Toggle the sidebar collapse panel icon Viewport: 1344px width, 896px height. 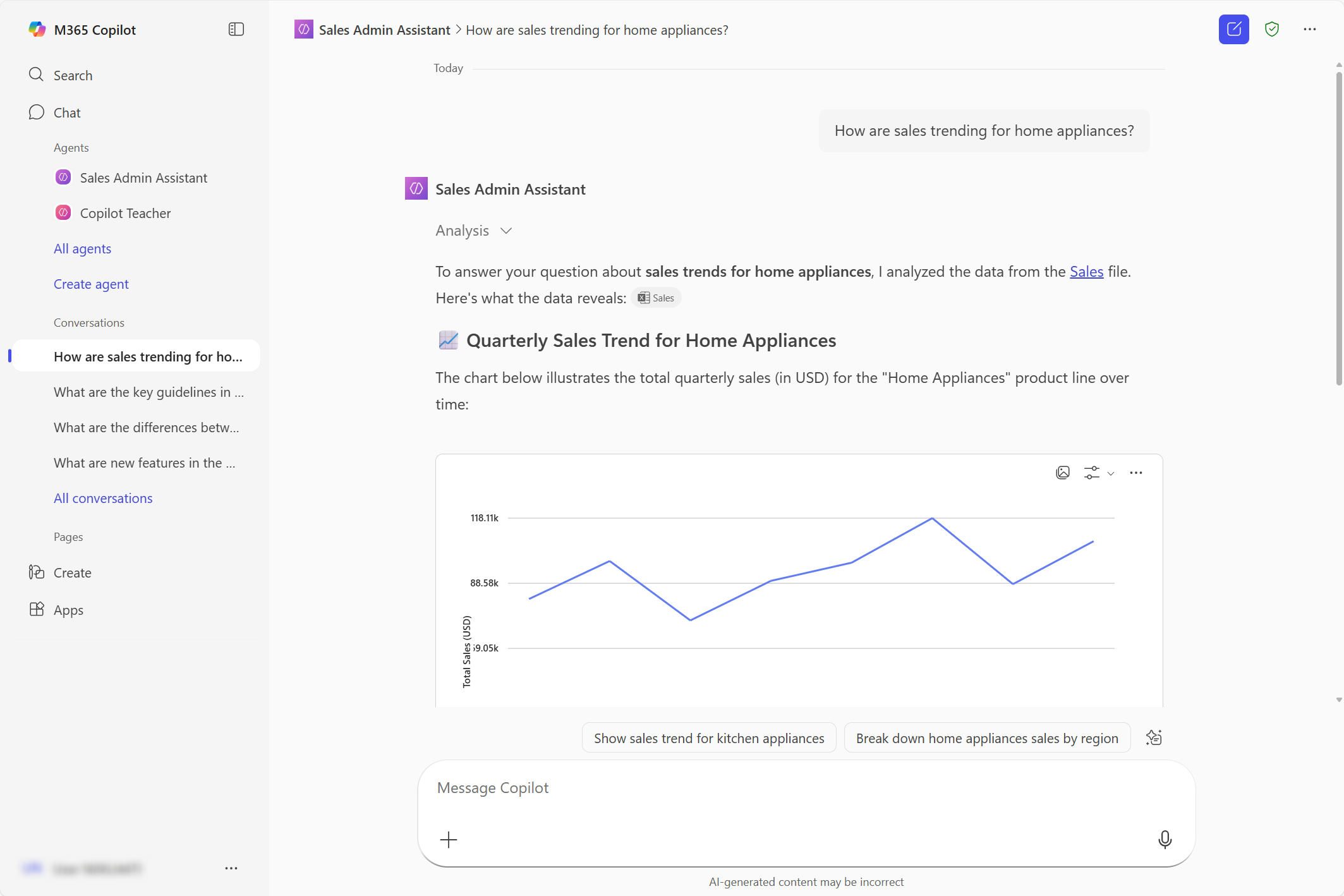[x=236, y=30]
